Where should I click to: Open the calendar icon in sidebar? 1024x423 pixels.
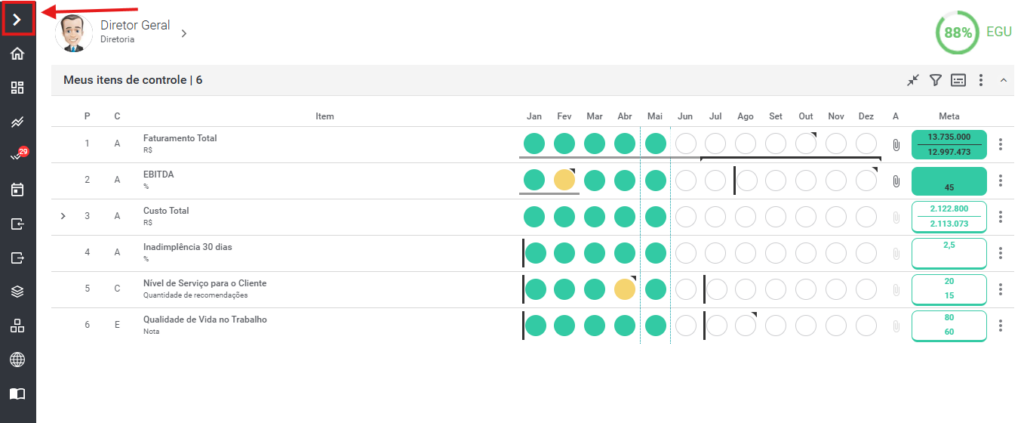pos(18,190)
